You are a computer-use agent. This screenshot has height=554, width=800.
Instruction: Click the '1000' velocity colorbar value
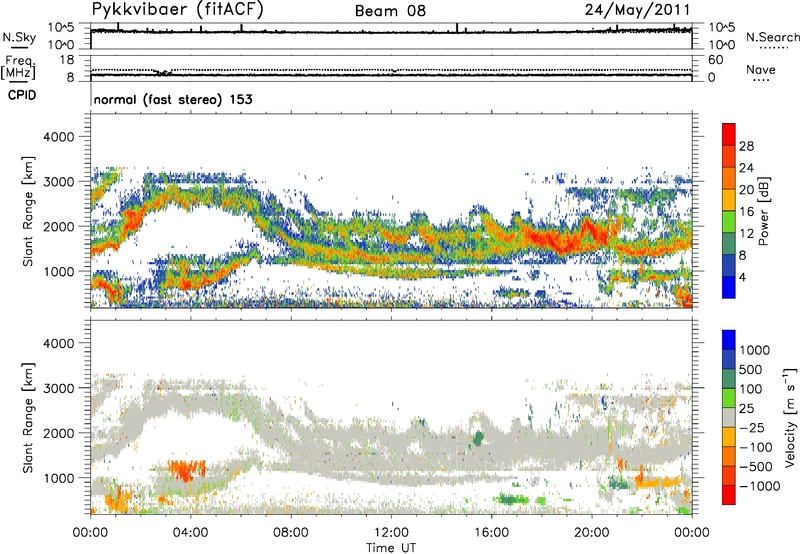755,350
